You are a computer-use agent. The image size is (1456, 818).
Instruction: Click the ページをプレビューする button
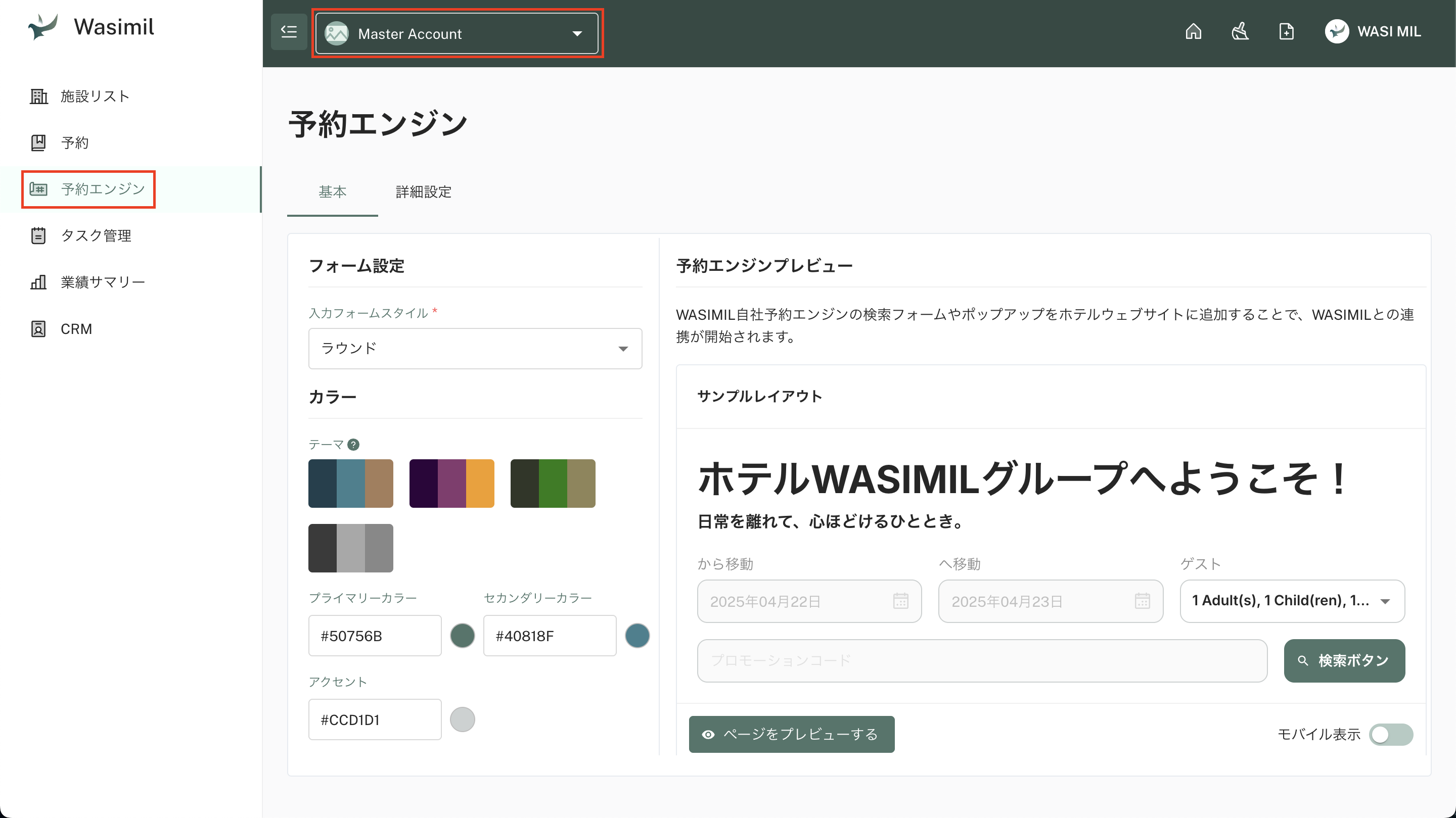[x=791, y=735]
